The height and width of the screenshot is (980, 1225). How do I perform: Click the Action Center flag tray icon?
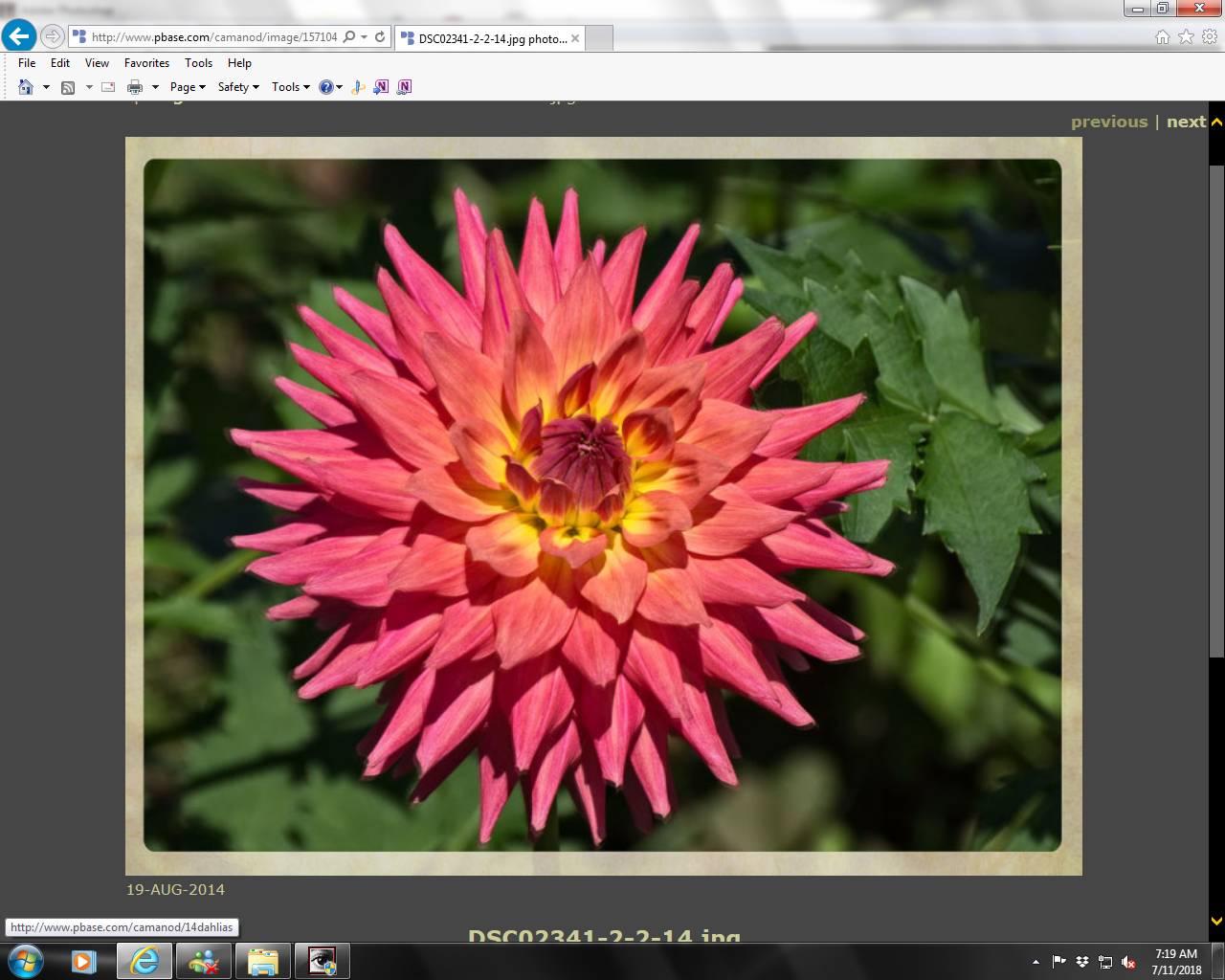1058,962
